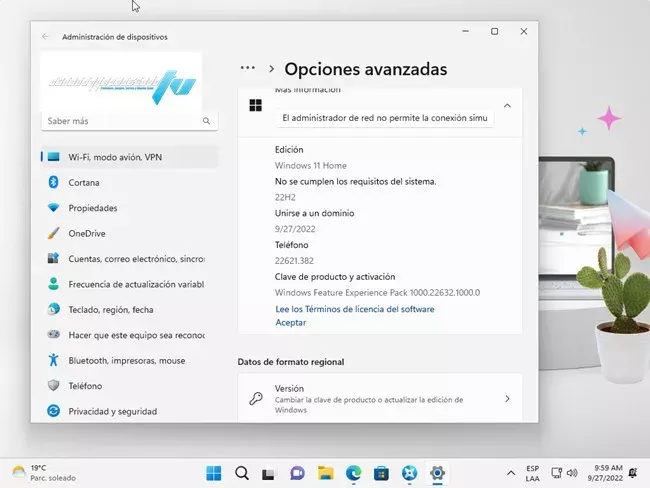Viewport: 650px width, 488px height.
Task: Click the profile banner image in sidebar
Action: pyautogui.click(x=121, y=82)
